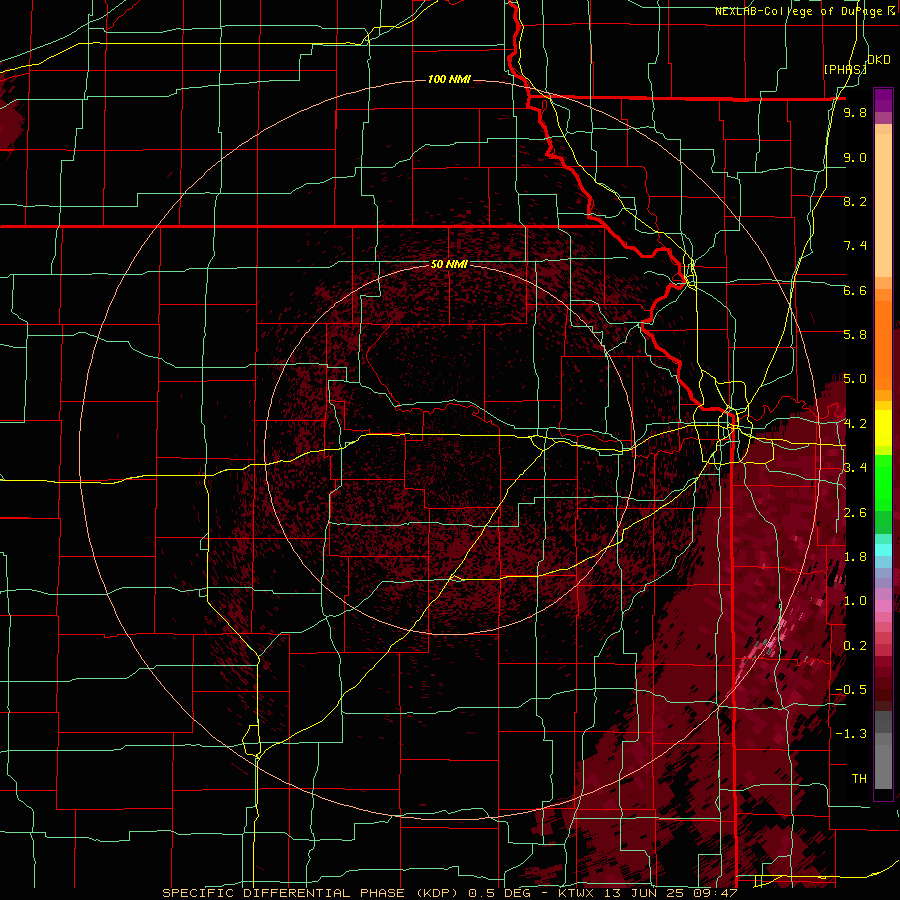
Task: Click the 8.2 value on the color scale
Action: tap(855, 201)
